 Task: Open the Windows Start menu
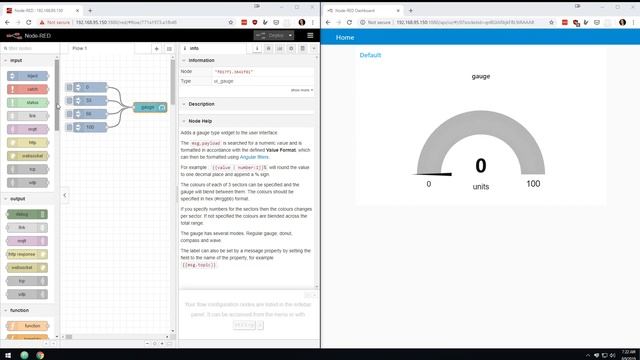pyautogui.click(x=8, y=355)
